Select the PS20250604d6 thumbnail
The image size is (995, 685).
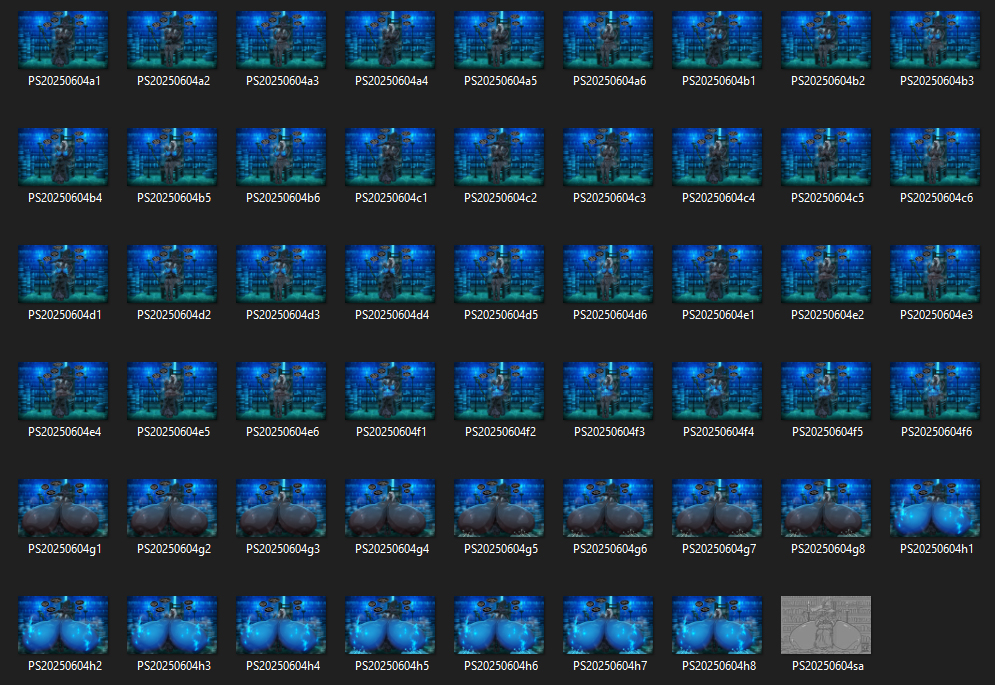pos(609,274)
